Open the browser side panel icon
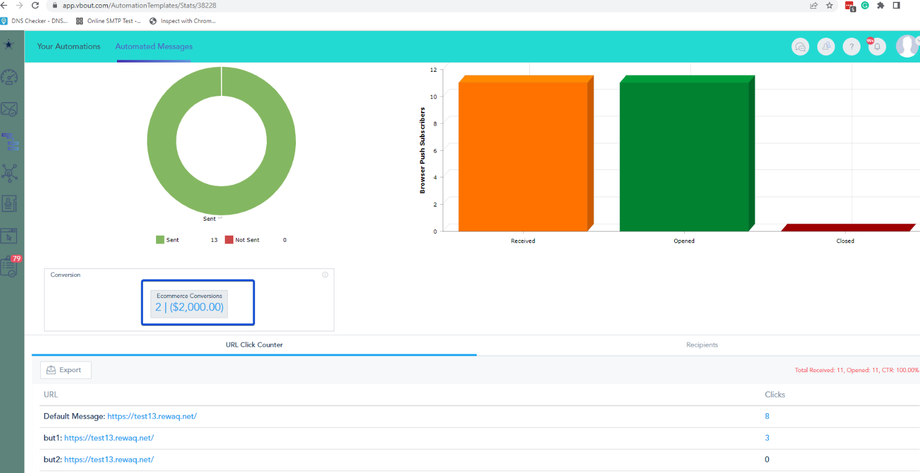Viewport: 920px width, 473px height. [x=897, y=5]
